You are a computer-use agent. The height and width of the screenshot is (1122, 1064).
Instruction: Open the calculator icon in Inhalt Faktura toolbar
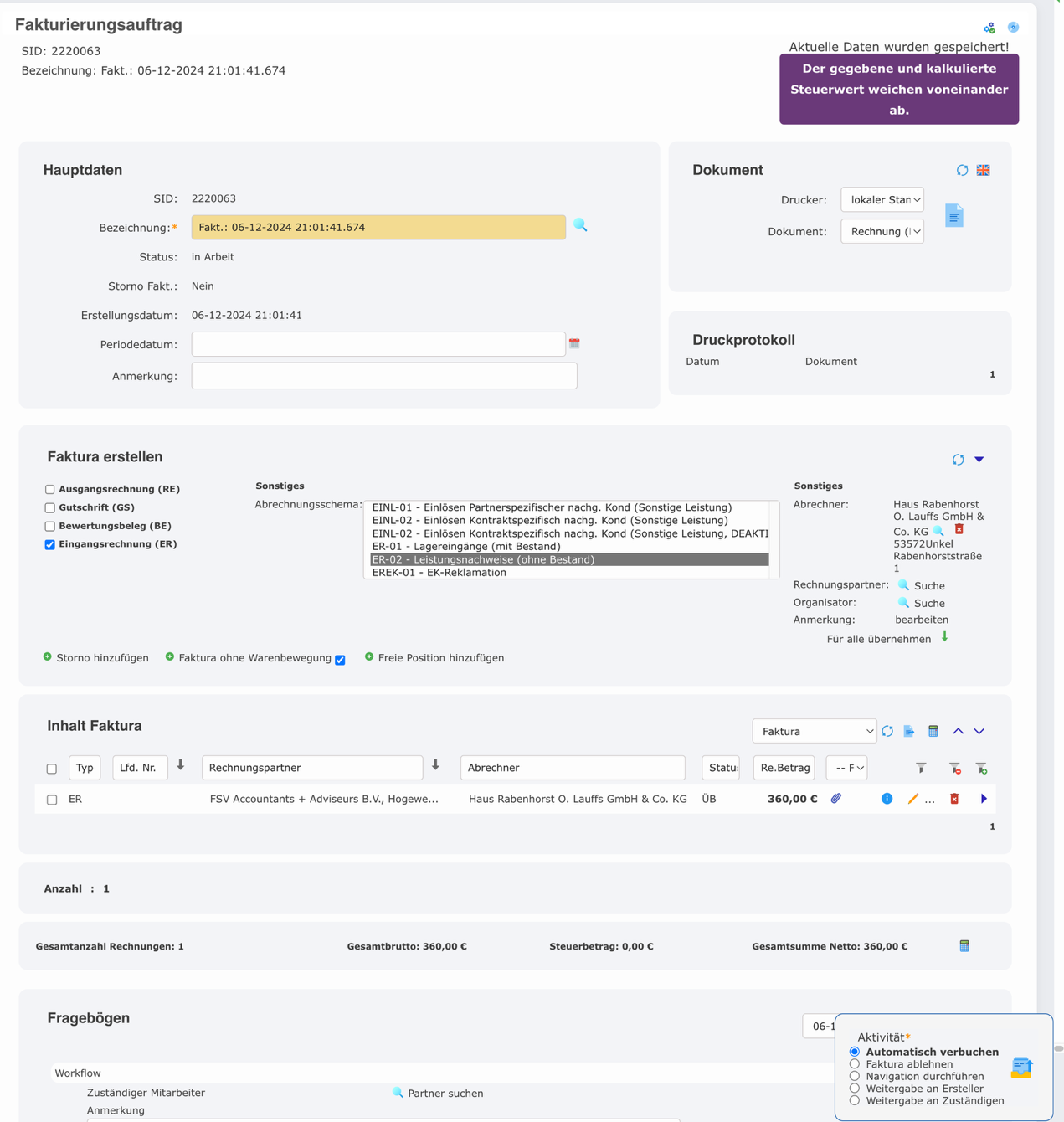point(933,731)
